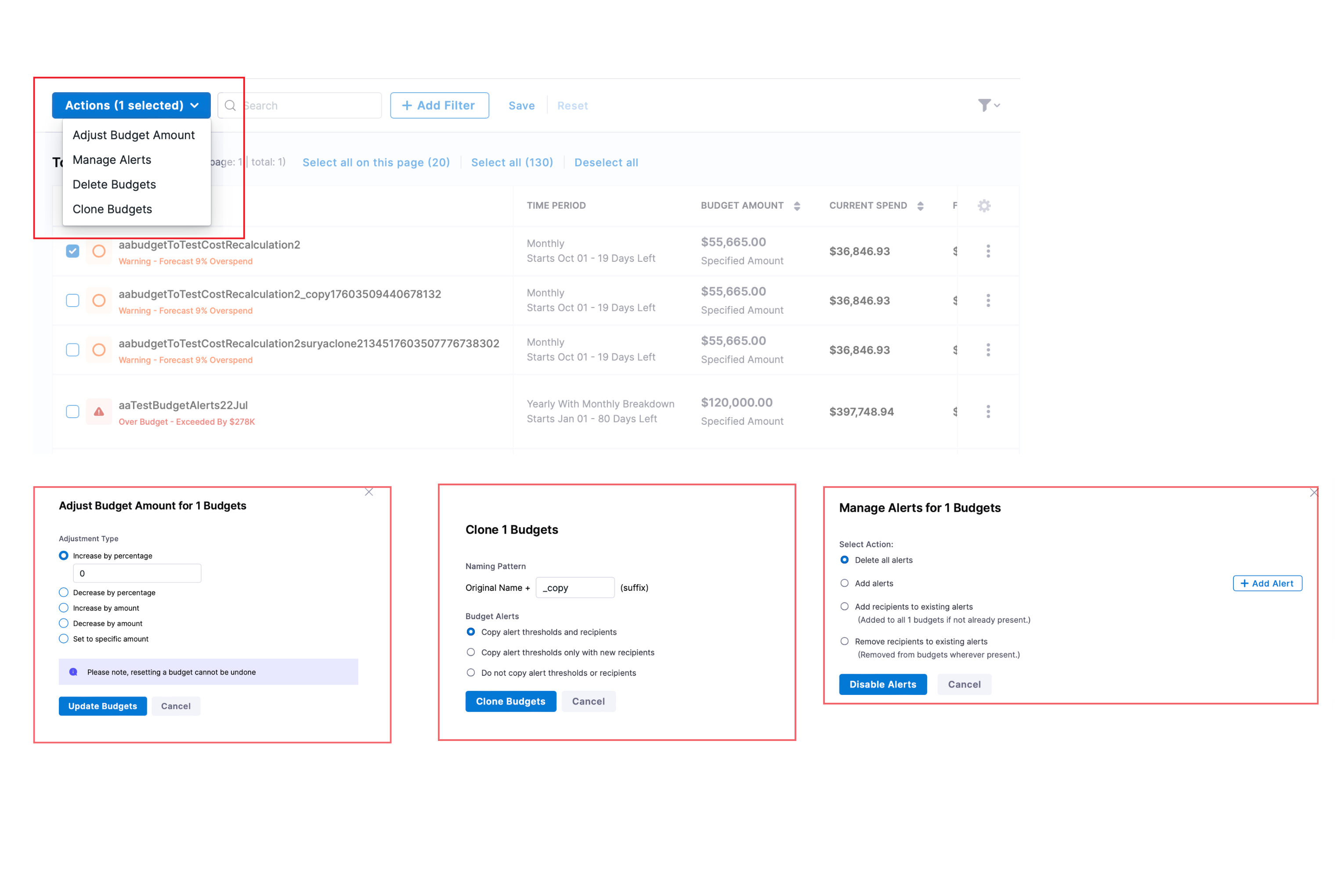The image size is (1344, 896).
Task: Click the filter funnel icon
Action: click(985, 105)
